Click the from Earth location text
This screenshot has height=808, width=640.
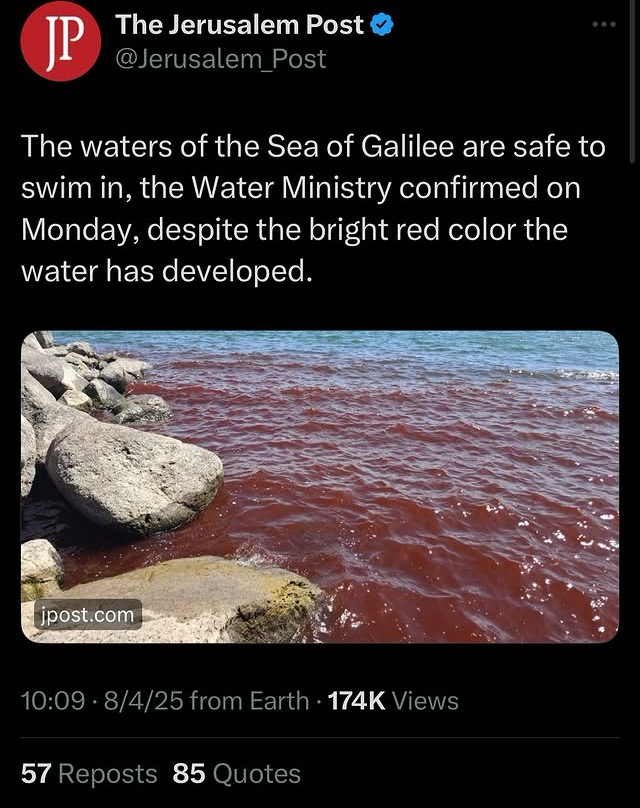pyautogui.click(x=249, y=701)
